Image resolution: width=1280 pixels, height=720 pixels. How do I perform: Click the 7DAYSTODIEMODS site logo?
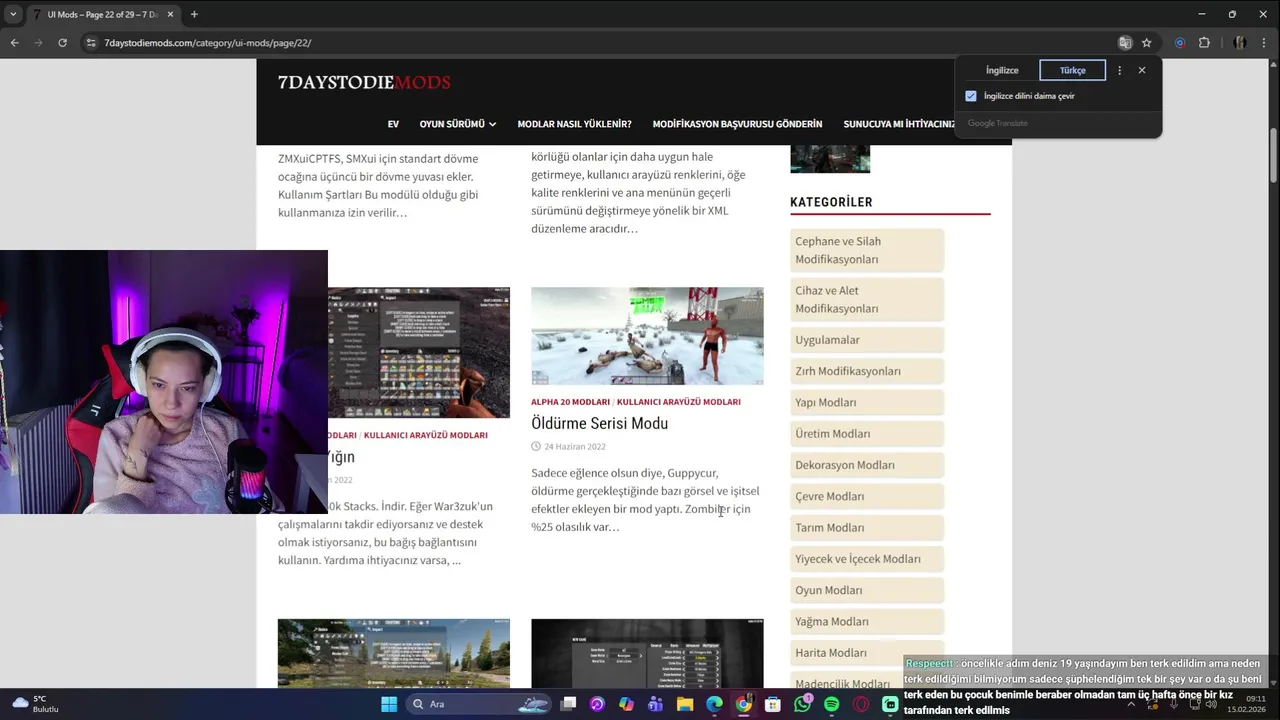pyautogui.click(x=364, y=82)
